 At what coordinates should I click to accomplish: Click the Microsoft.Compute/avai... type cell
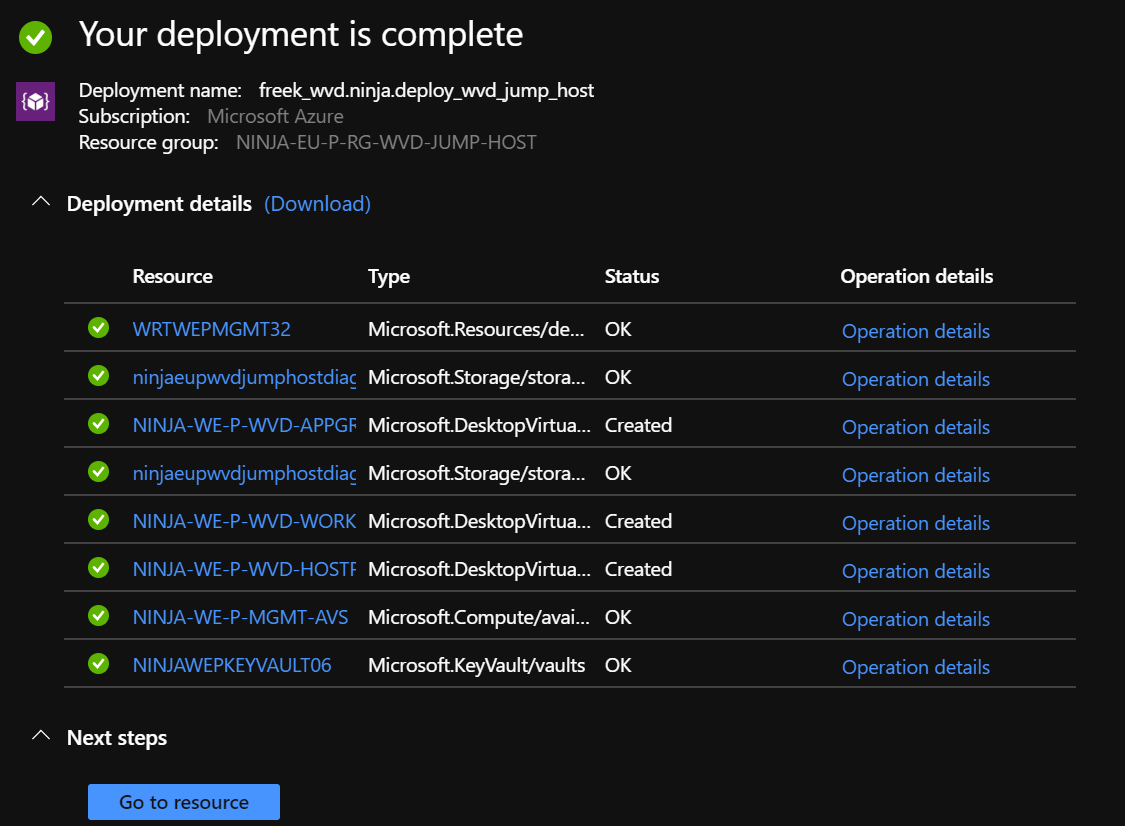[479, 618]
